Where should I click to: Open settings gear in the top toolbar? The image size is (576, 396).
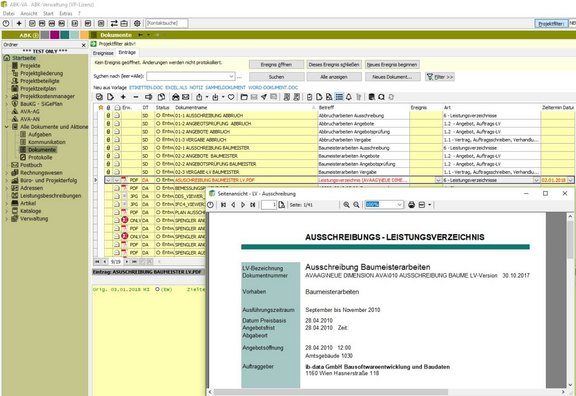tap(137, 23)
